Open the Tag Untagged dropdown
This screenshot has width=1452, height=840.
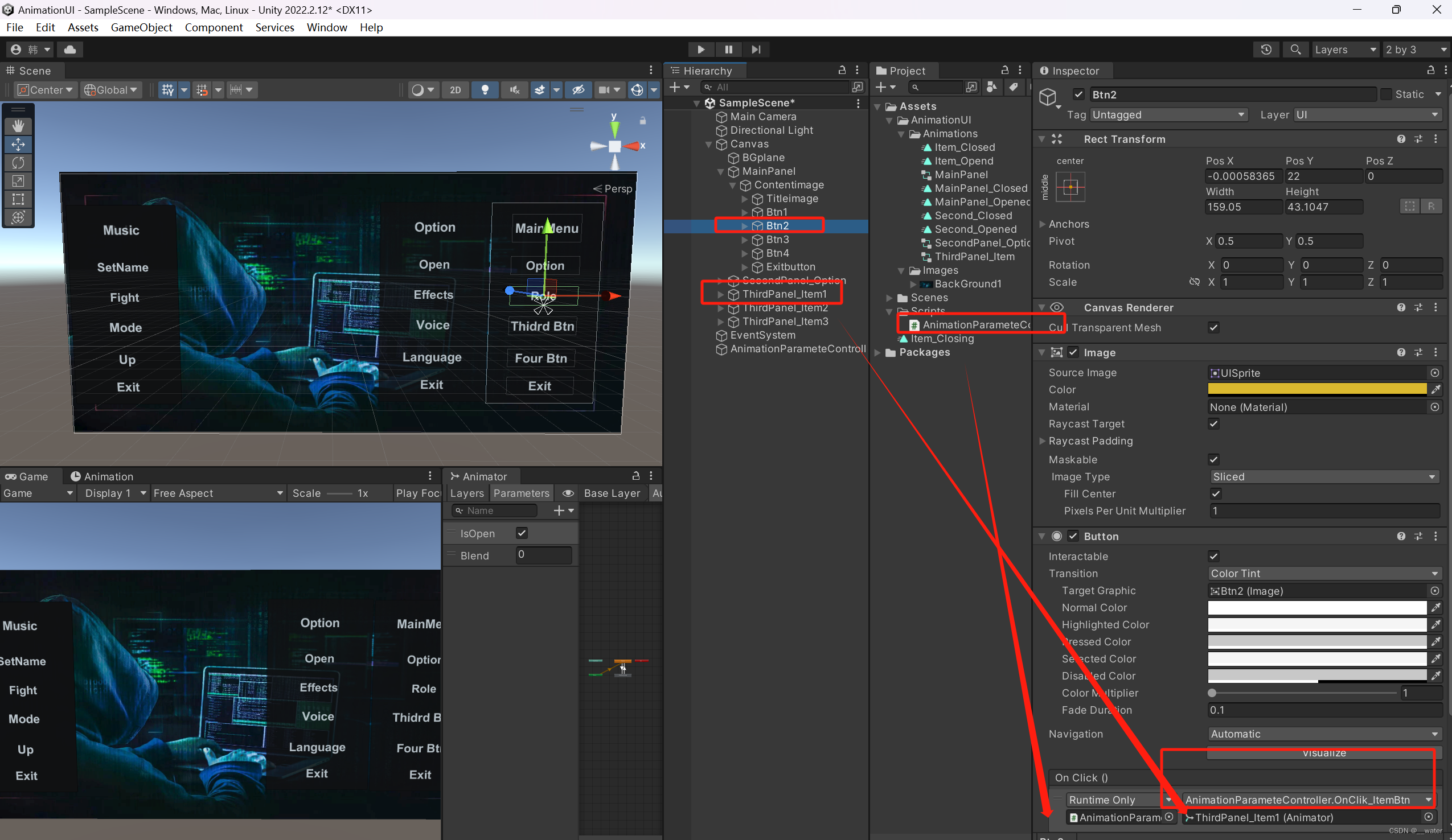click(x=1168, y=114)
